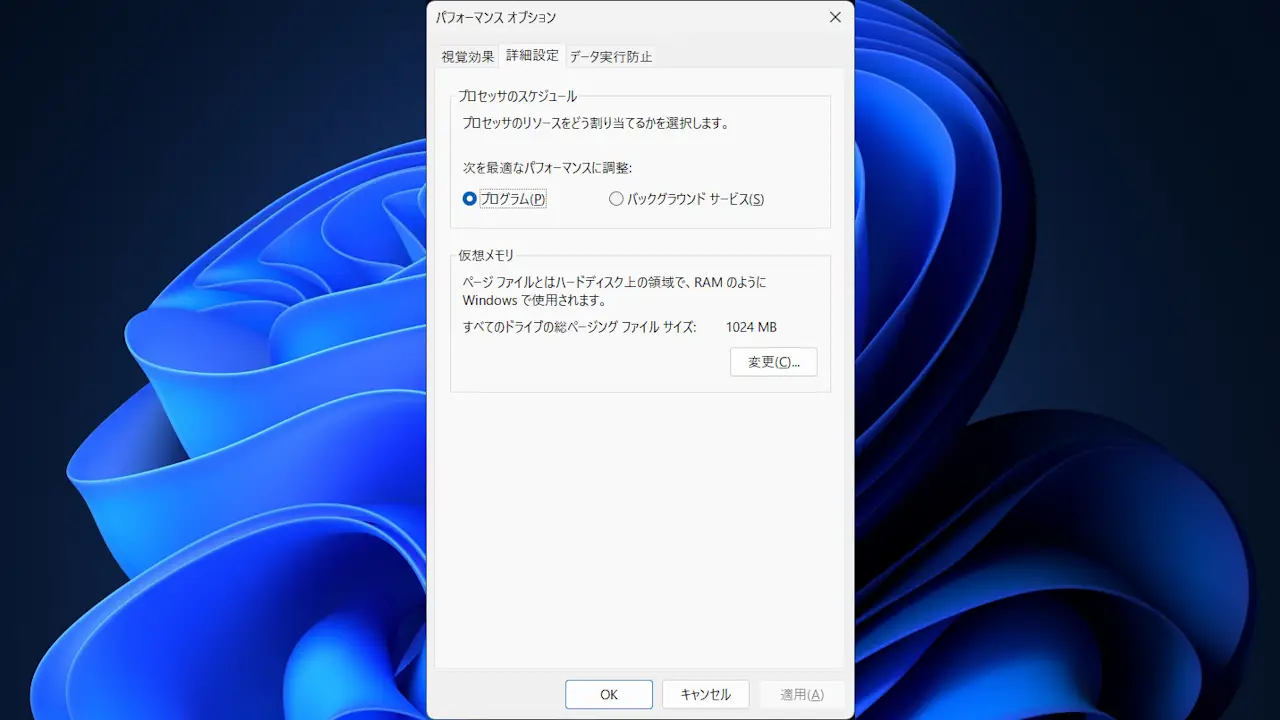
Task: Click the プロセッサのスケジュール group heading
Action: [x=517, y=96]
